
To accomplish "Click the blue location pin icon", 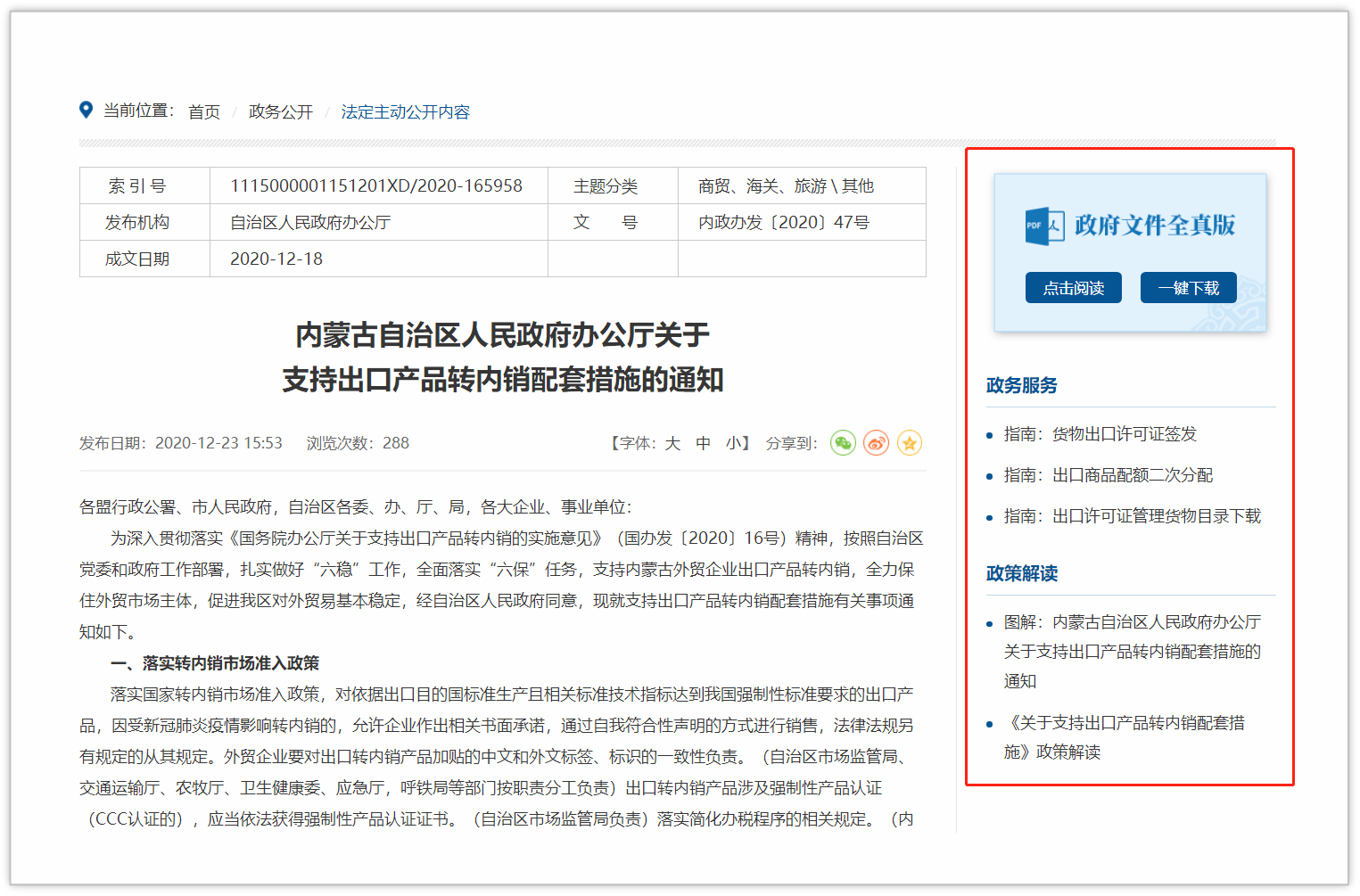I will click(86, 110).
